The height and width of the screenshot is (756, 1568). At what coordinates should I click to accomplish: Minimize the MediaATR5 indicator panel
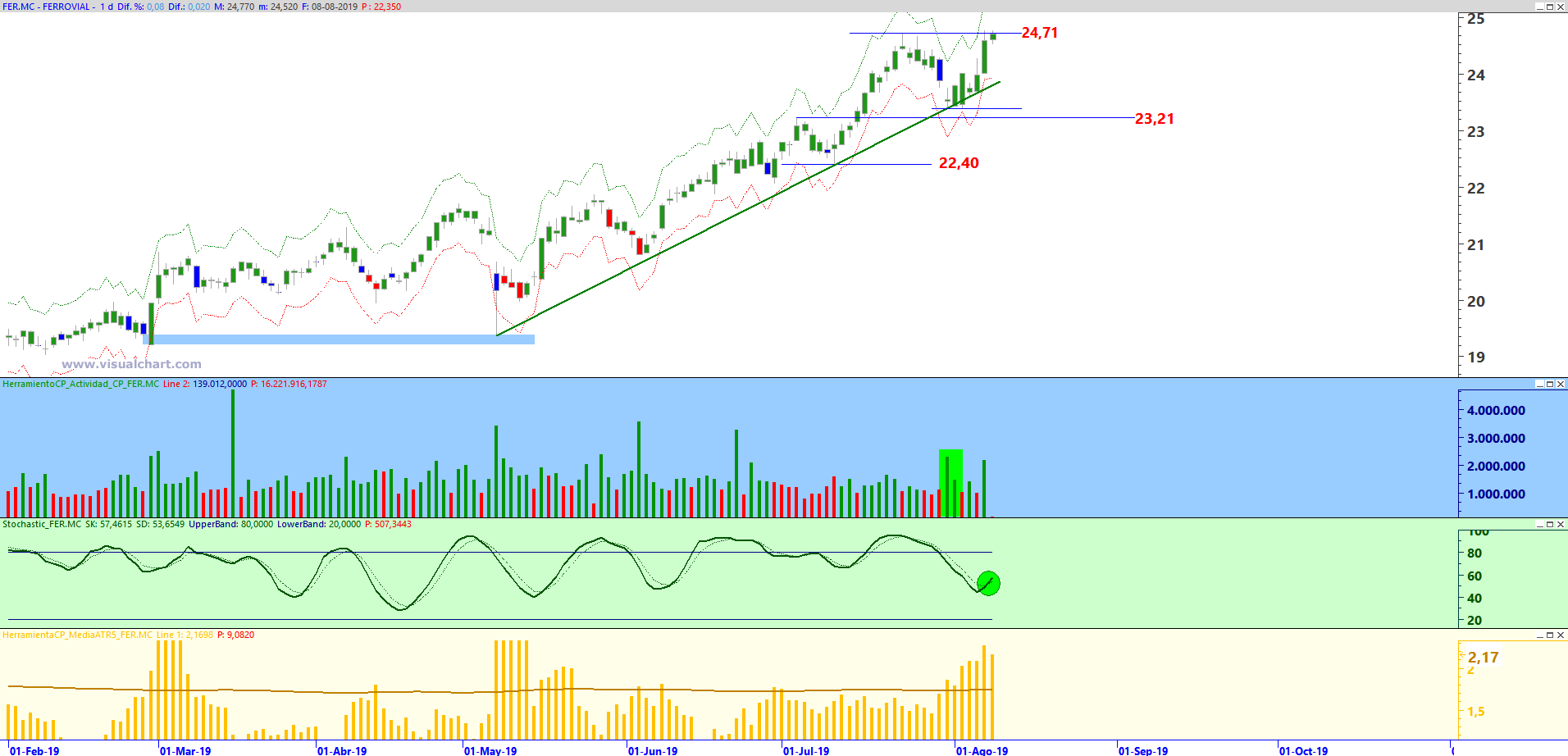(x=1539, y=635)
